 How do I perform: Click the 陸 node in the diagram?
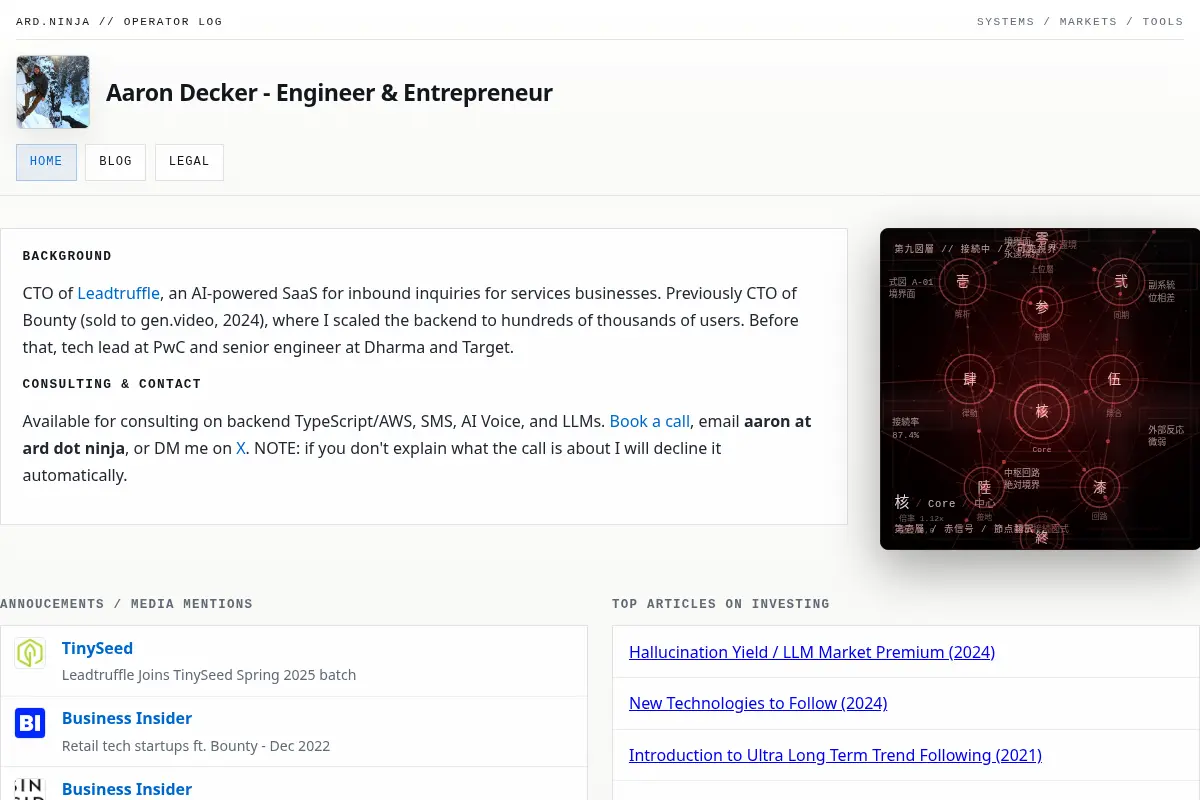pos(984,487)
